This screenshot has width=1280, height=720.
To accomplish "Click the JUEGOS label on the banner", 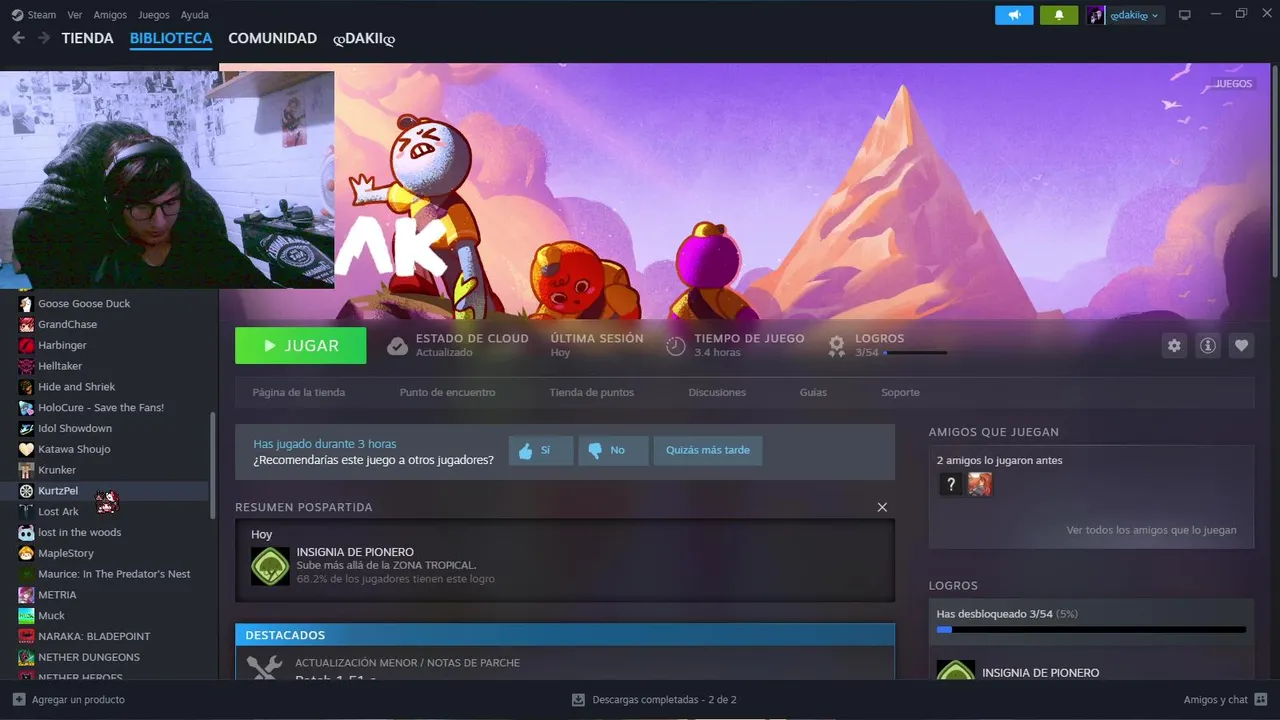I will pyautogui.click(x=1233, y=84).
